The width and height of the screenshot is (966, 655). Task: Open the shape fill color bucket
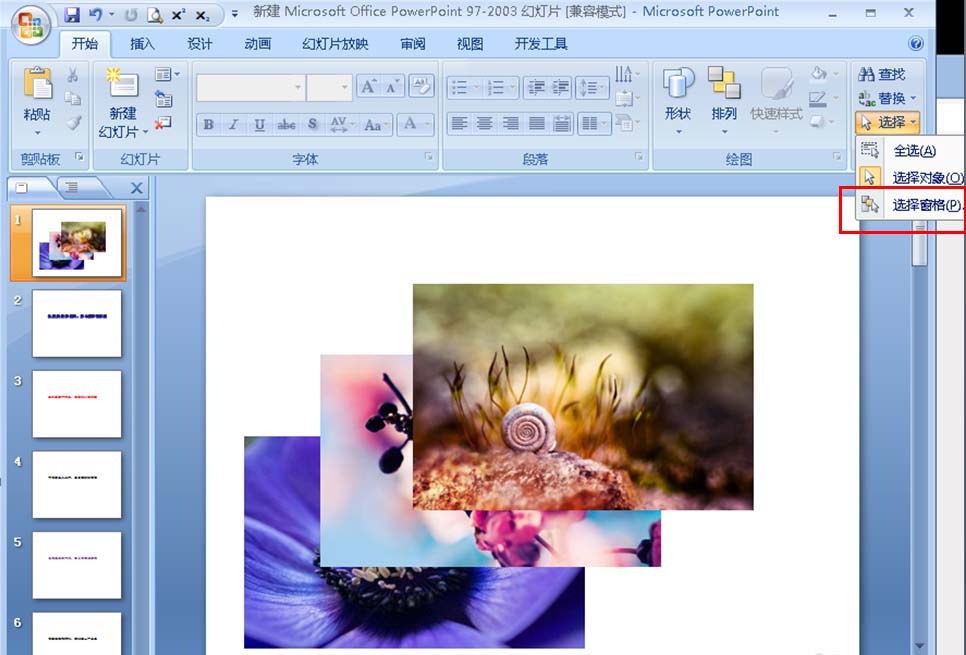824,74
